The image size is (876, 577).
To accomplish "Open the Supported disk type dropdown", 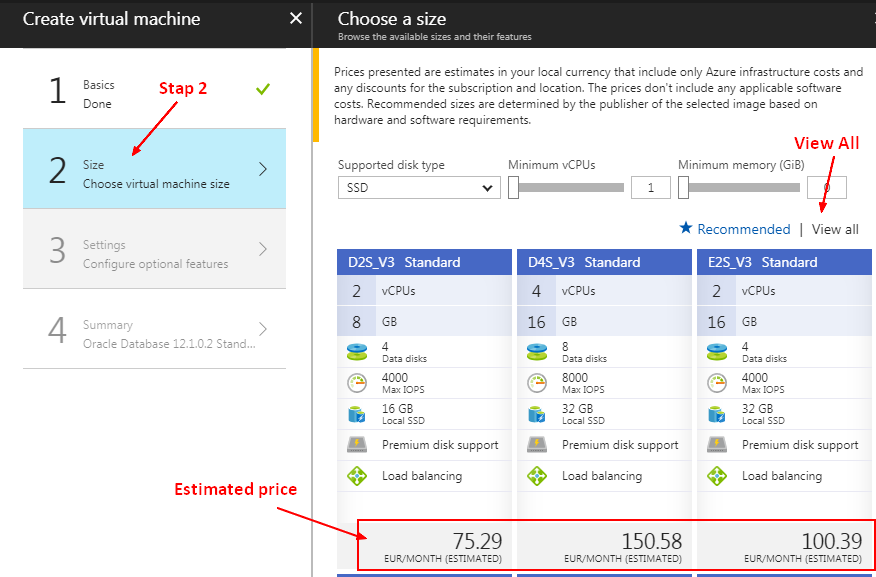I will 419,188.
